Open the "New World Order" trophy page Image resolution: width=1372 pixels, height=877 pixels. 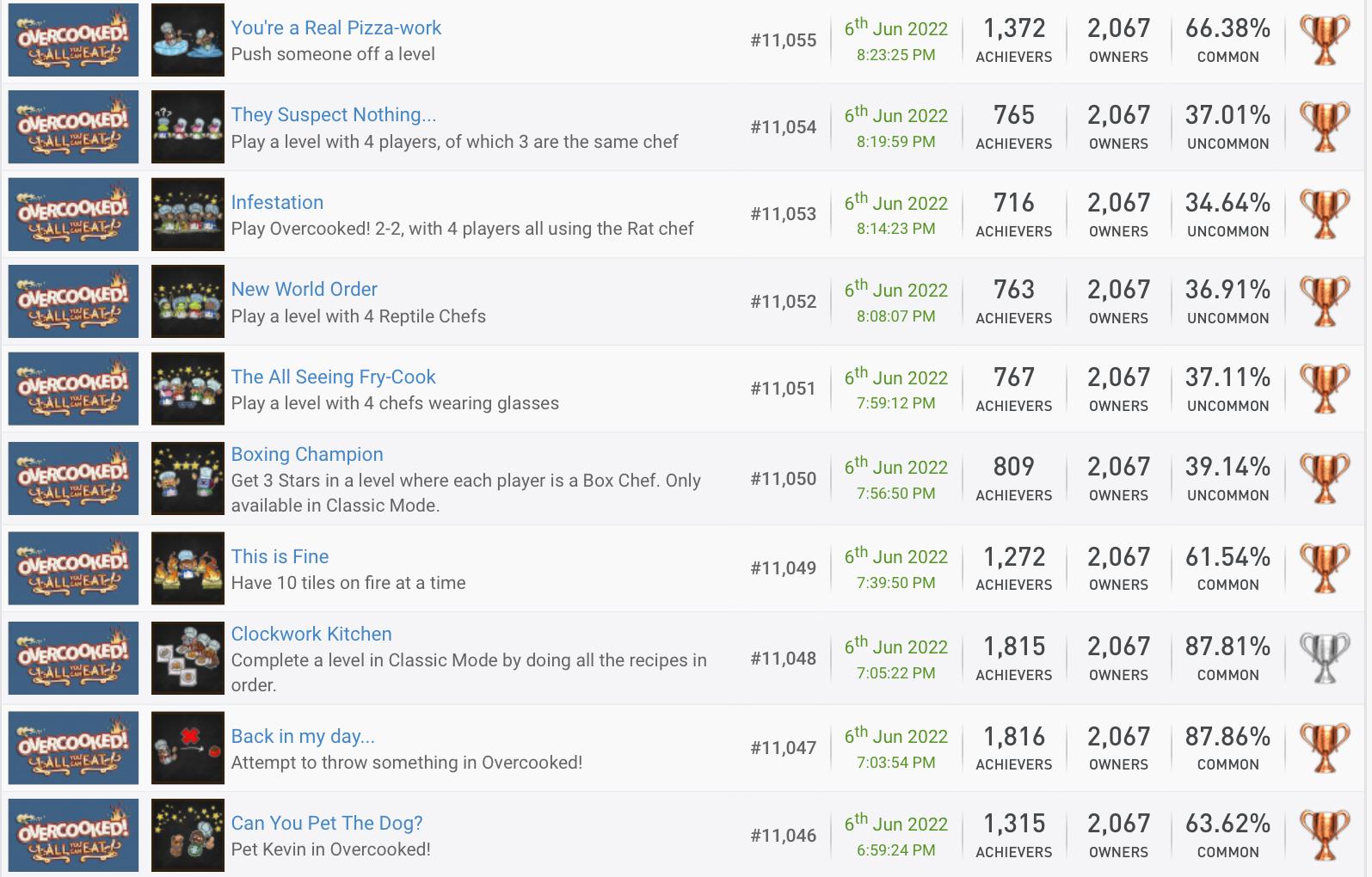304,289
